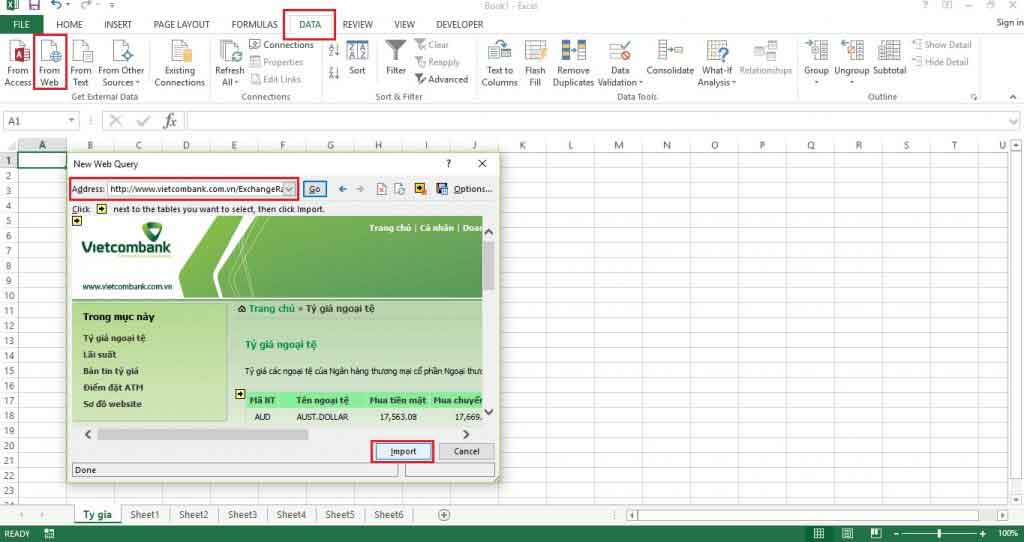Switch to the INSERT tab
1024x542 pixels.
pyautogui.click(x=118, y=24)
